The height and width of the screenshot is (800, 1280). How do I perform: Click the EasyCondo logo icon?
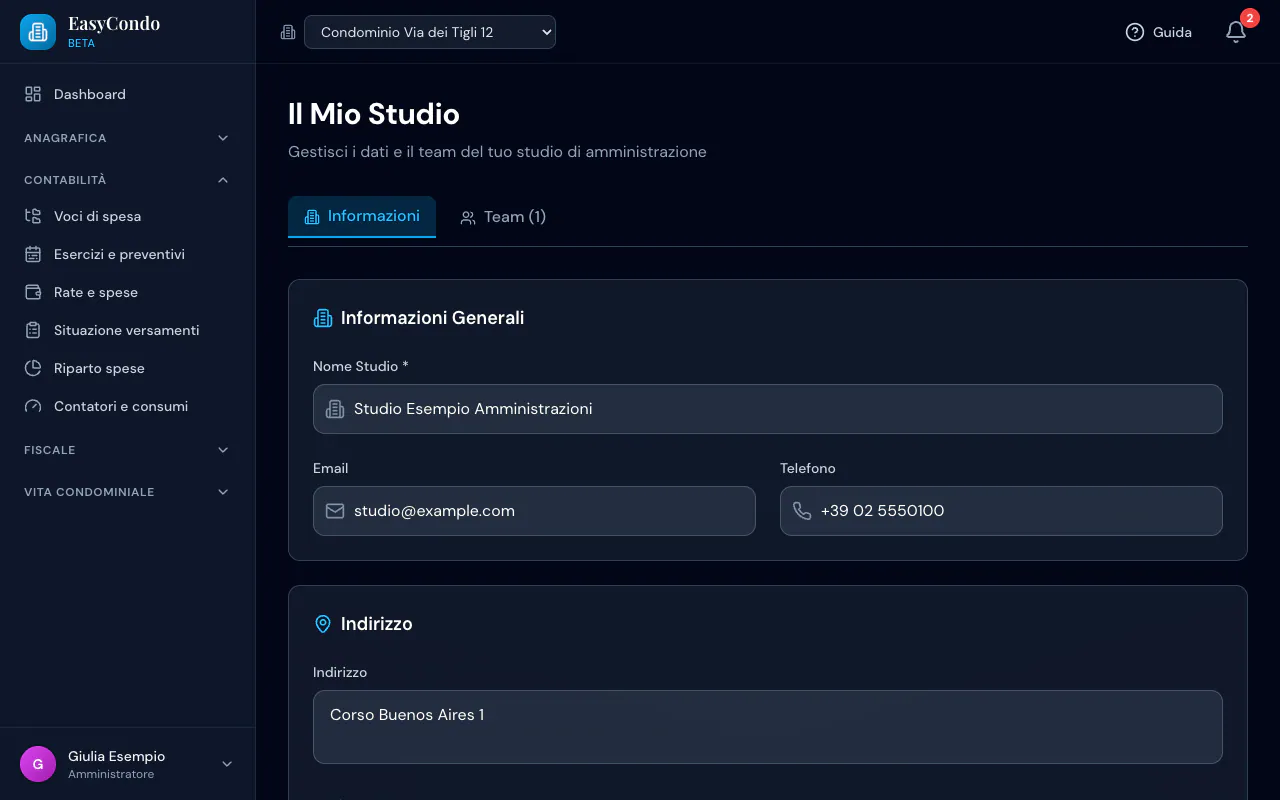[x=38, y=32]
